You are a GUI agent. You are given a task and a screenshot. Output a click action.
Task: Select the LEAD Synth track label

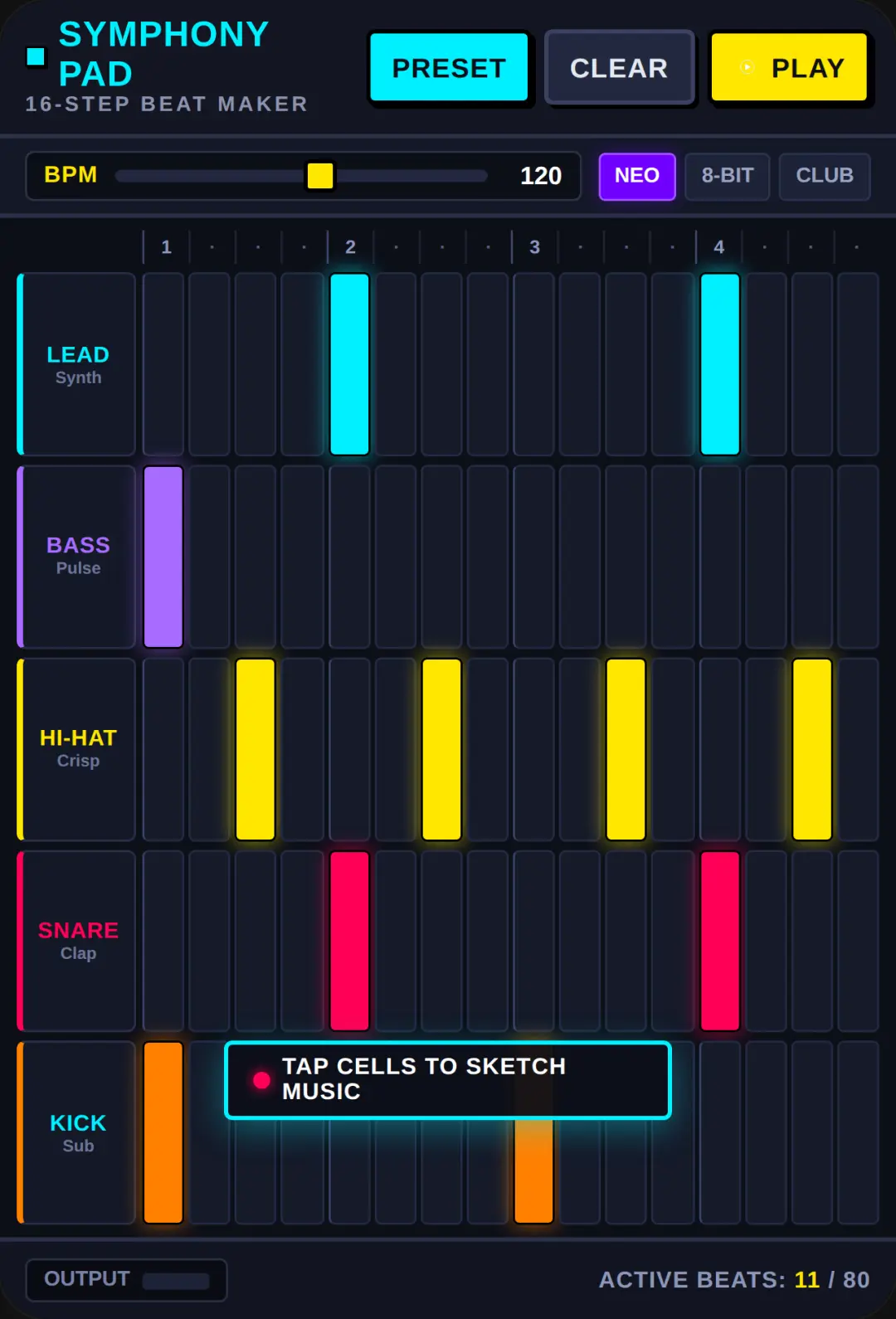(x=76, y=364)
